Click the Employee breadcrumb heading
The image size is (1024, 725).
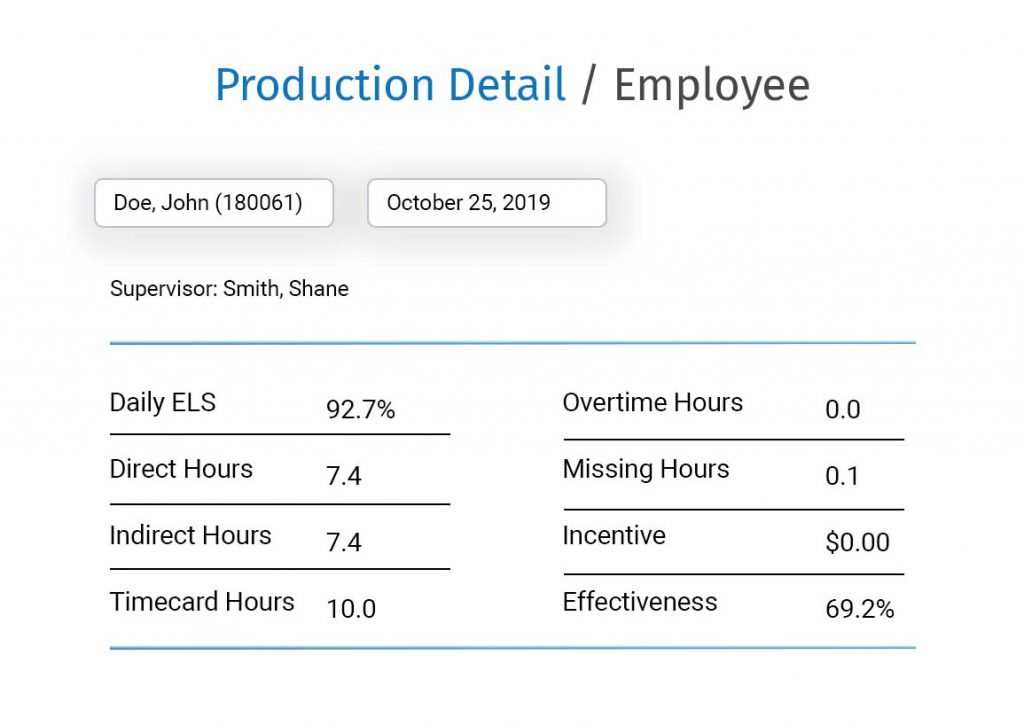tap(711, 85)
